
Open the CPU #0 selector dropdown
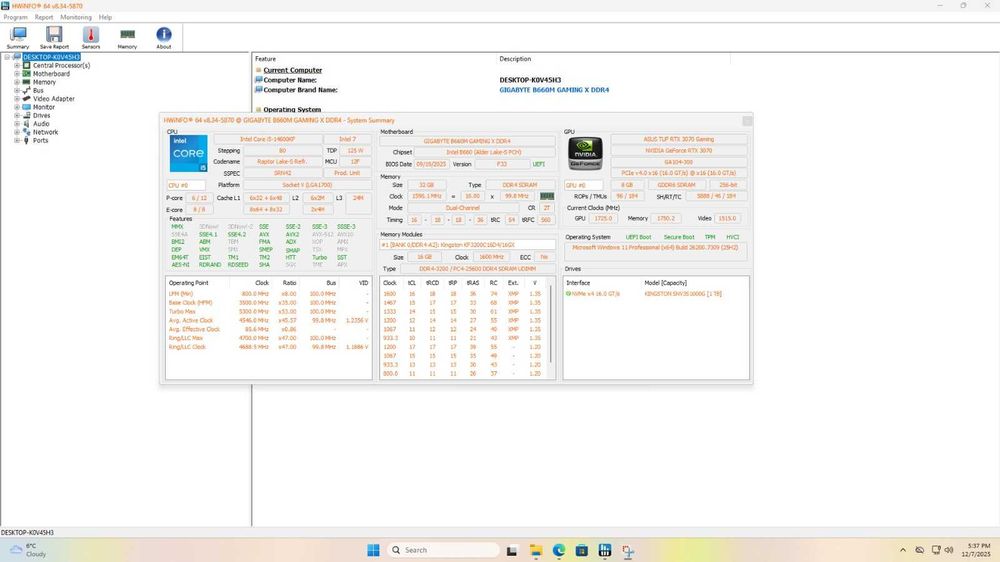186,185
